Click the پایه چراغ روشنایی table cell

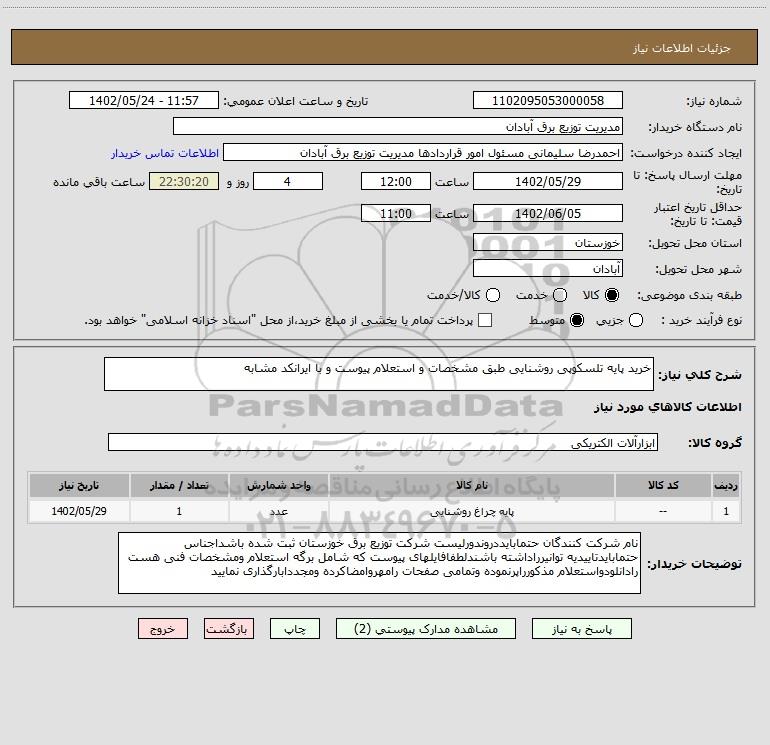tap(471, 511)
